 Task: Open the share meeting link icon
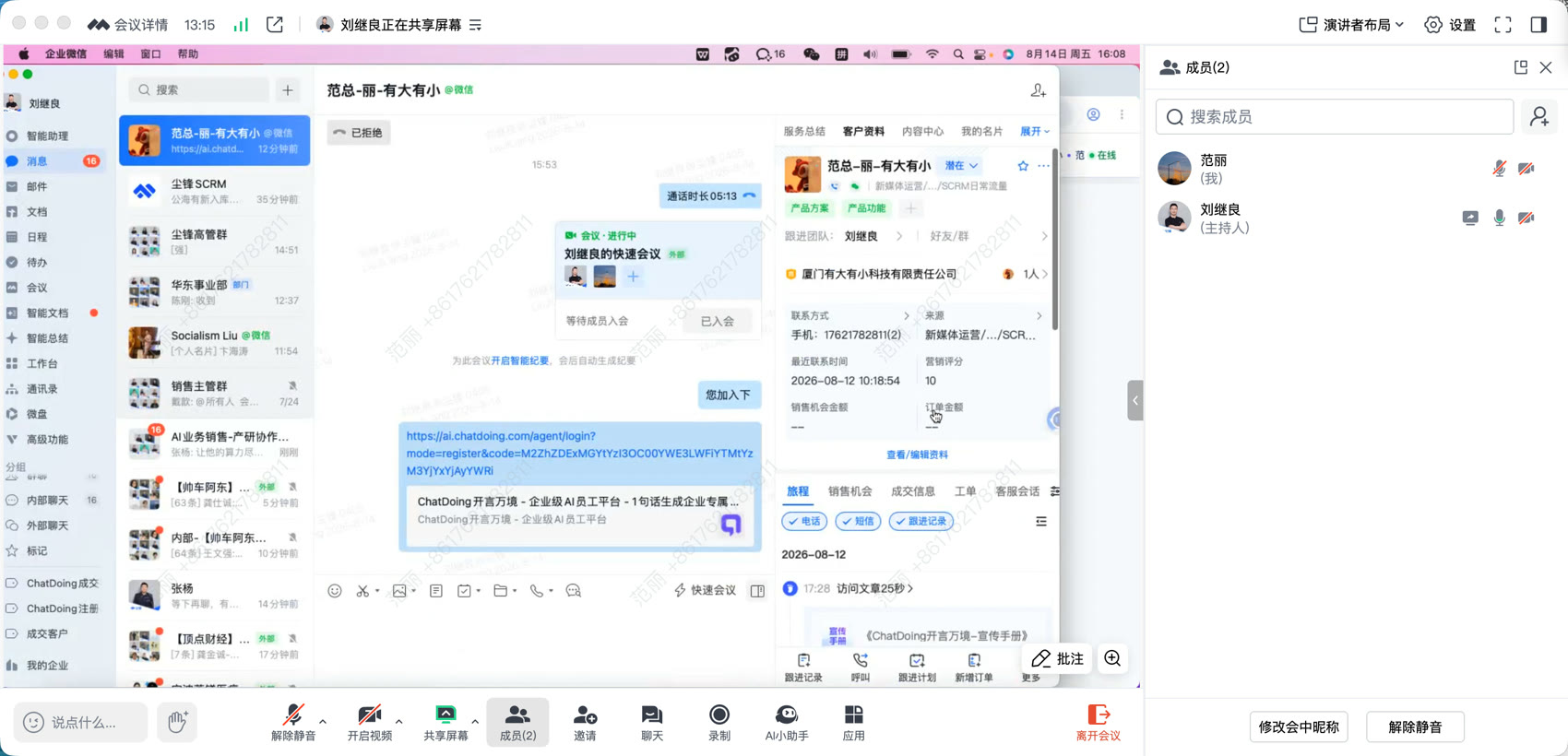(275, 25)
